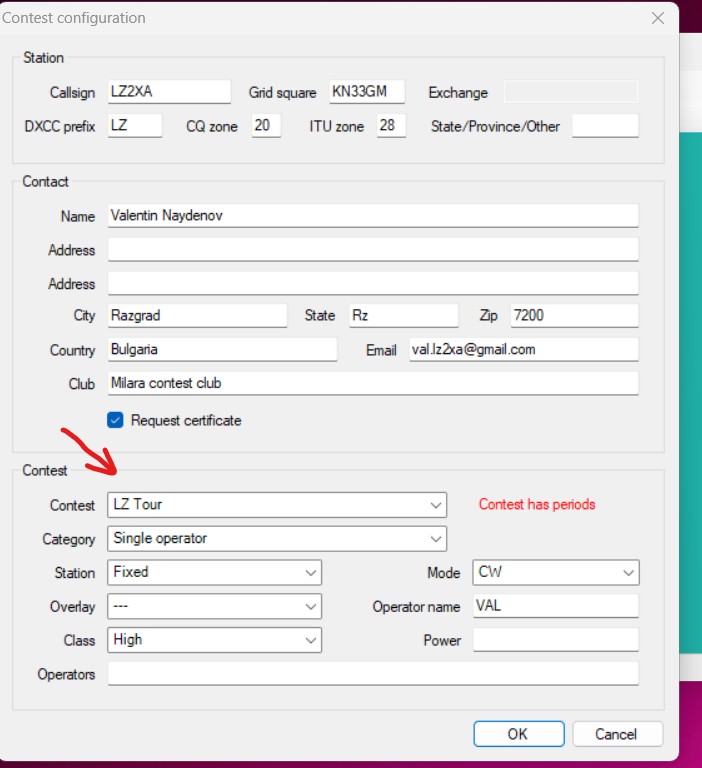Uncheck the Request certificate checkbox

click(x=115, y=420)
